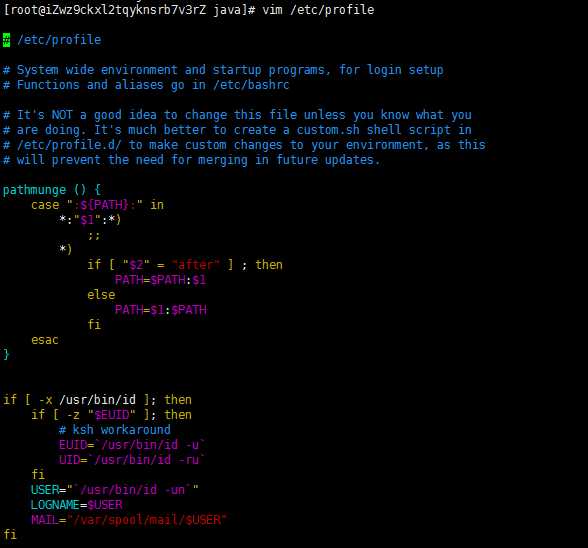Screen dimensions: 588x548
Task: Click the '*)' default case line
Action: point(65,249)
